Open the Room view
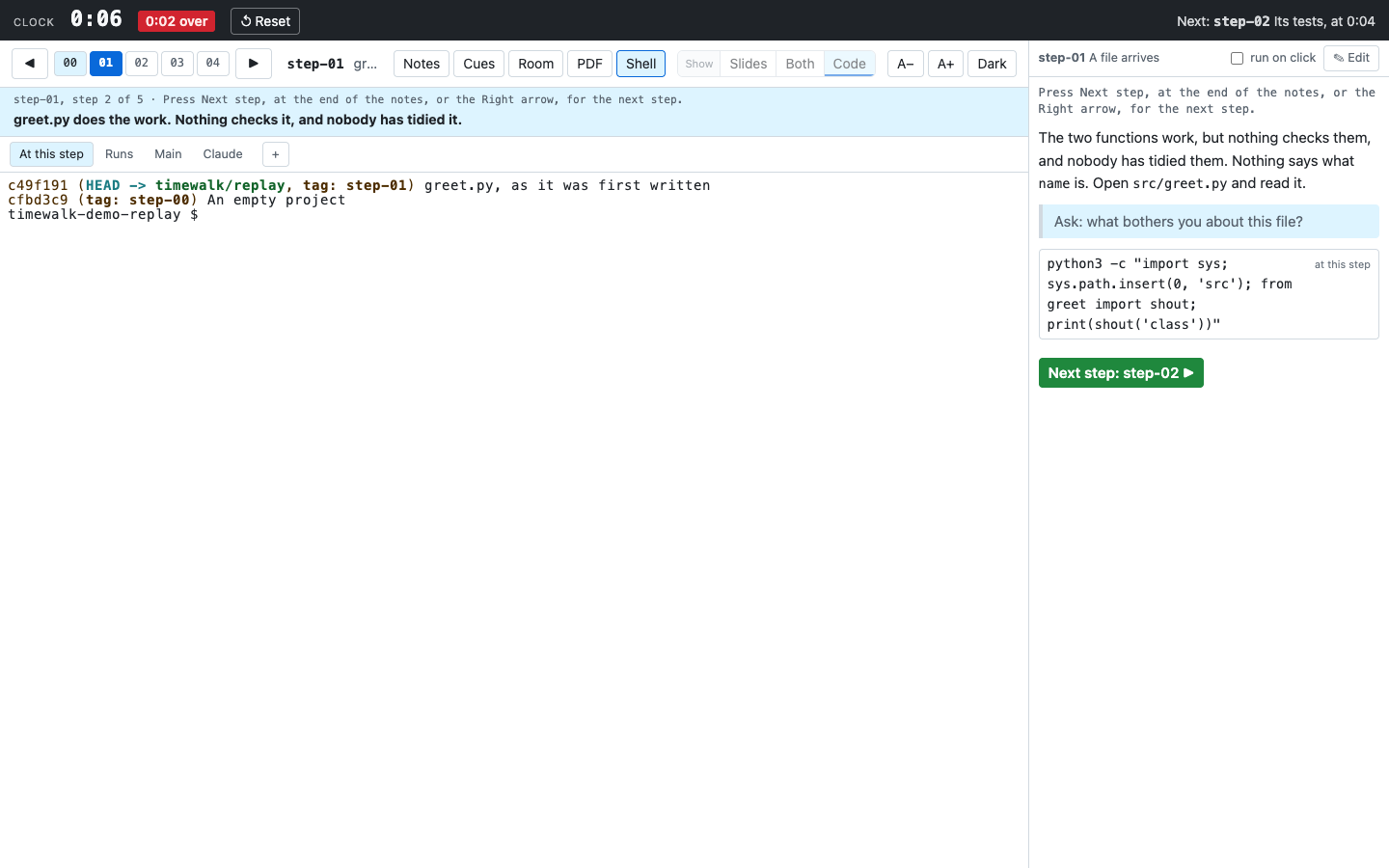Image resolution: width=1389 pixels, height=868 pixels. click(536, 64)
